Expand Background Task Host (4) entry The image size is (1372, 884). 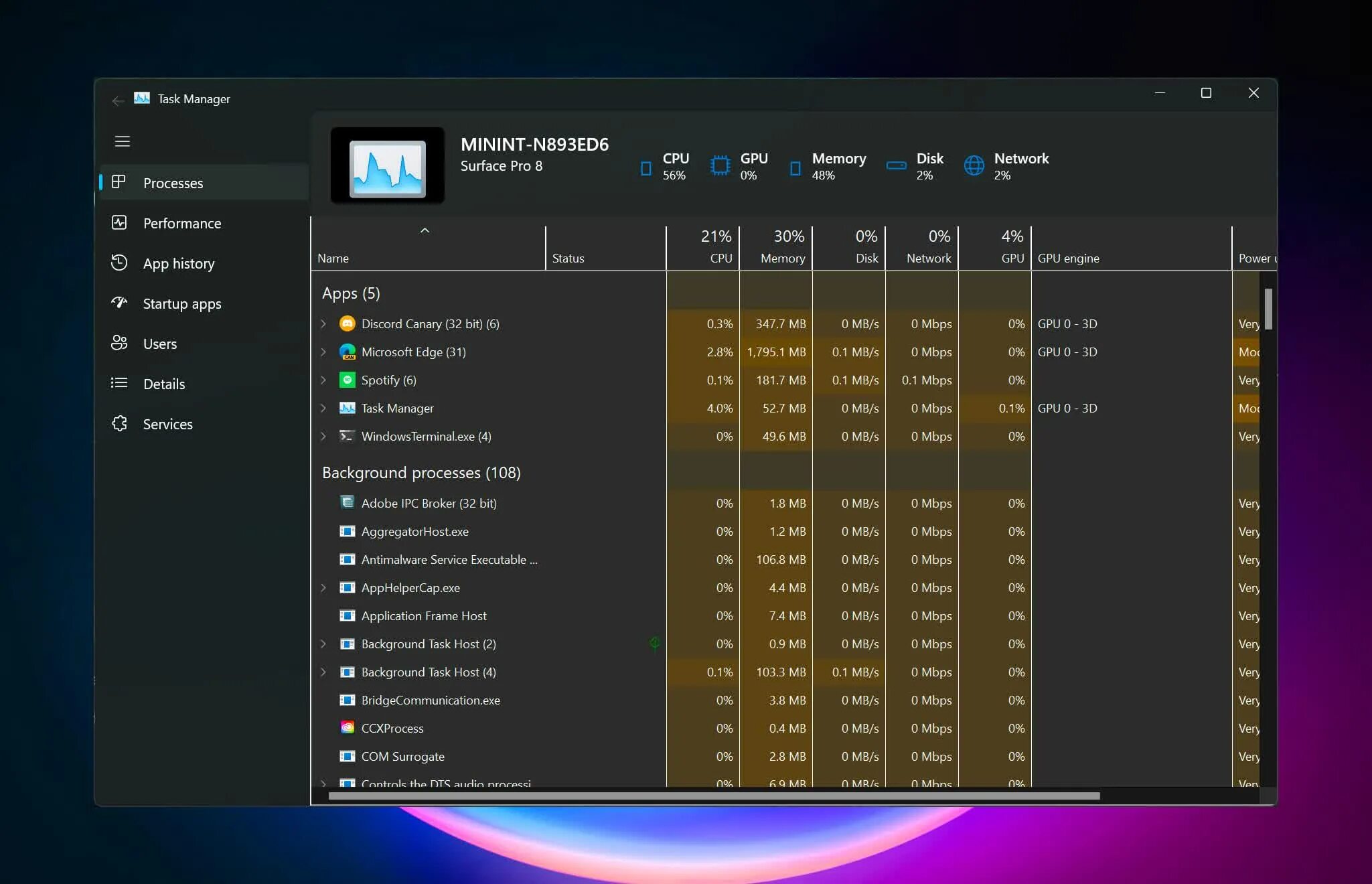(324, 672)
